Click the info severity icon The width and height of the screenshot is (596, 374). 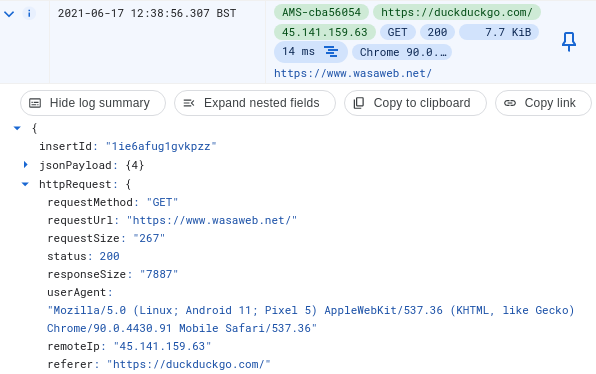(x=29, y=14)
